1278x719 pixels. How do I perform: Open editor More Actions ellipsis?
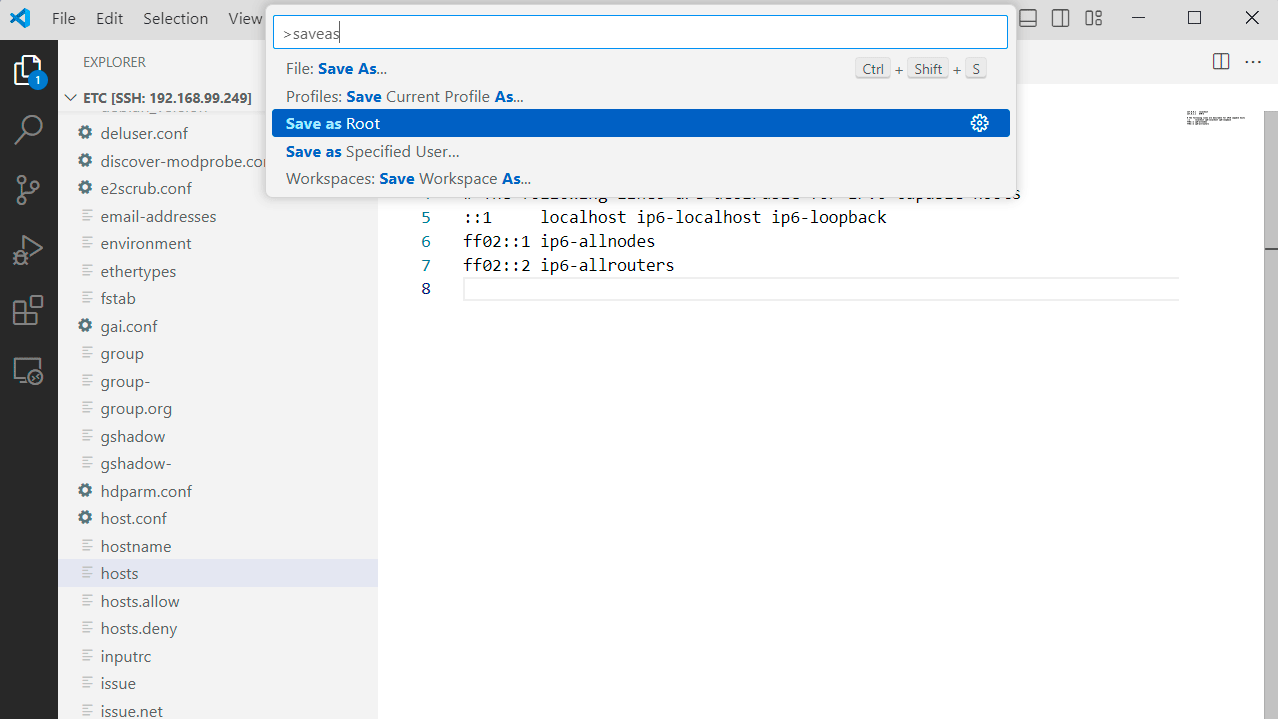click(x=1253, y=62)
